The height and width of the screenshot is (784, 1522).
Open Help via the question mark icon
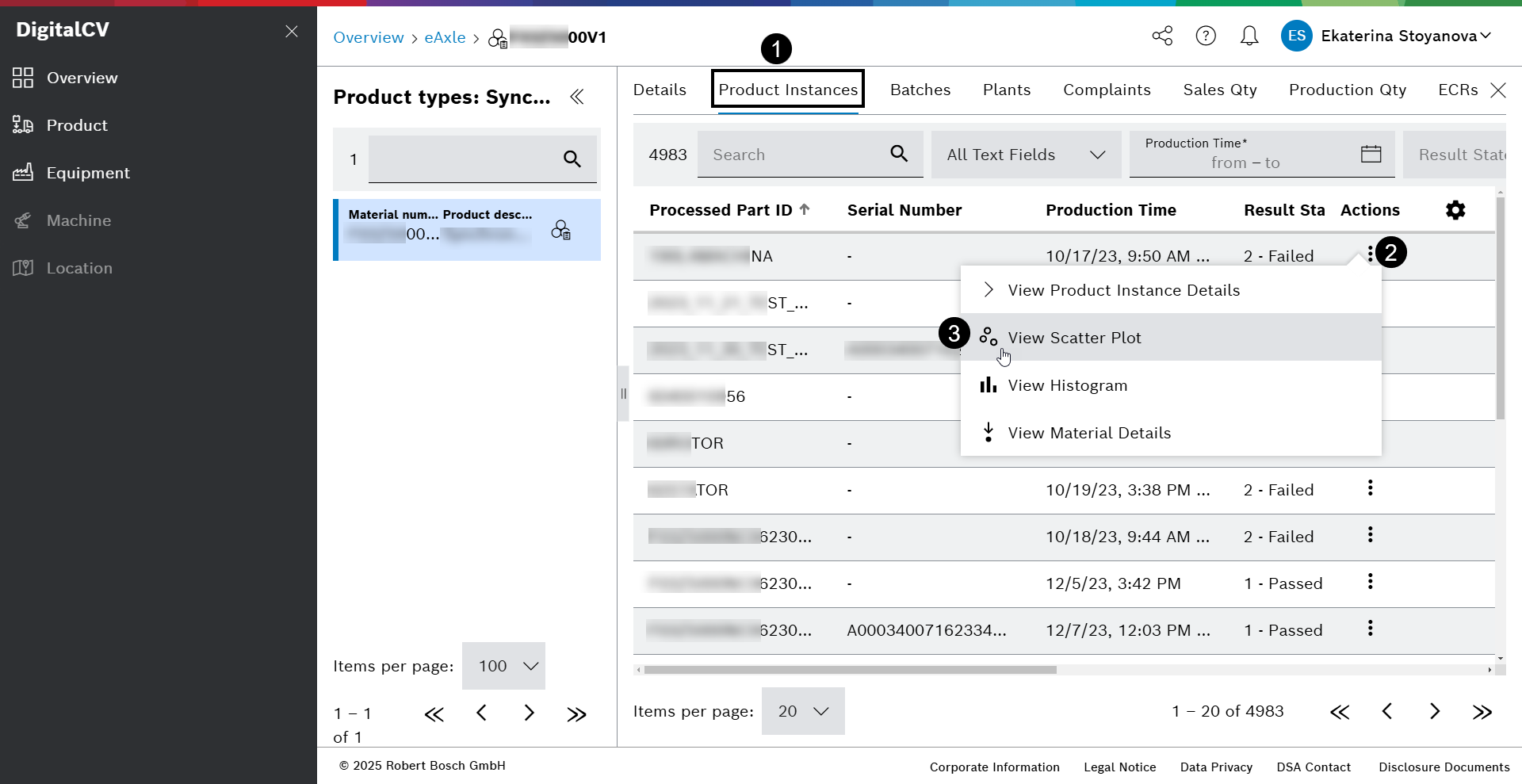pos(1206,36)
